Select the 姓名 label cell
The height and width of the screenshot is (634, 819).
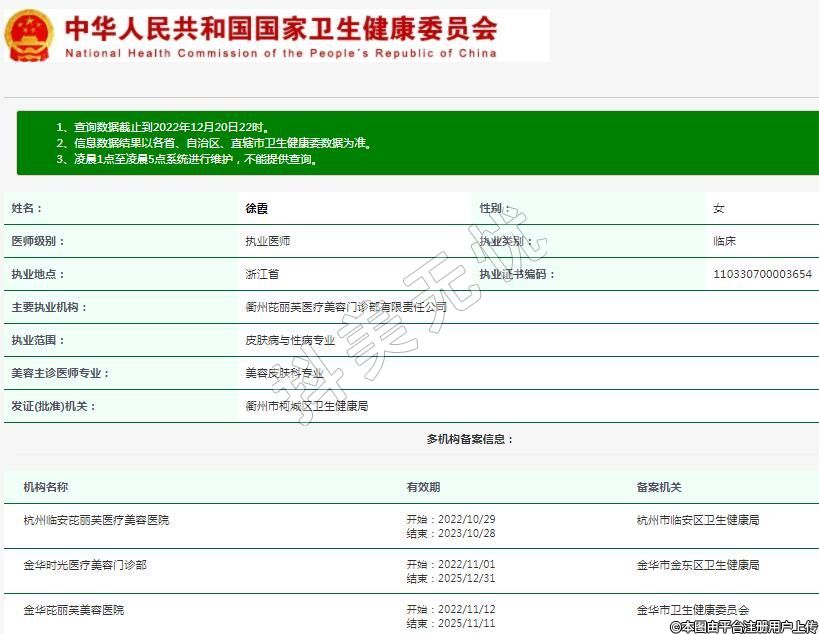pos(28,208)
